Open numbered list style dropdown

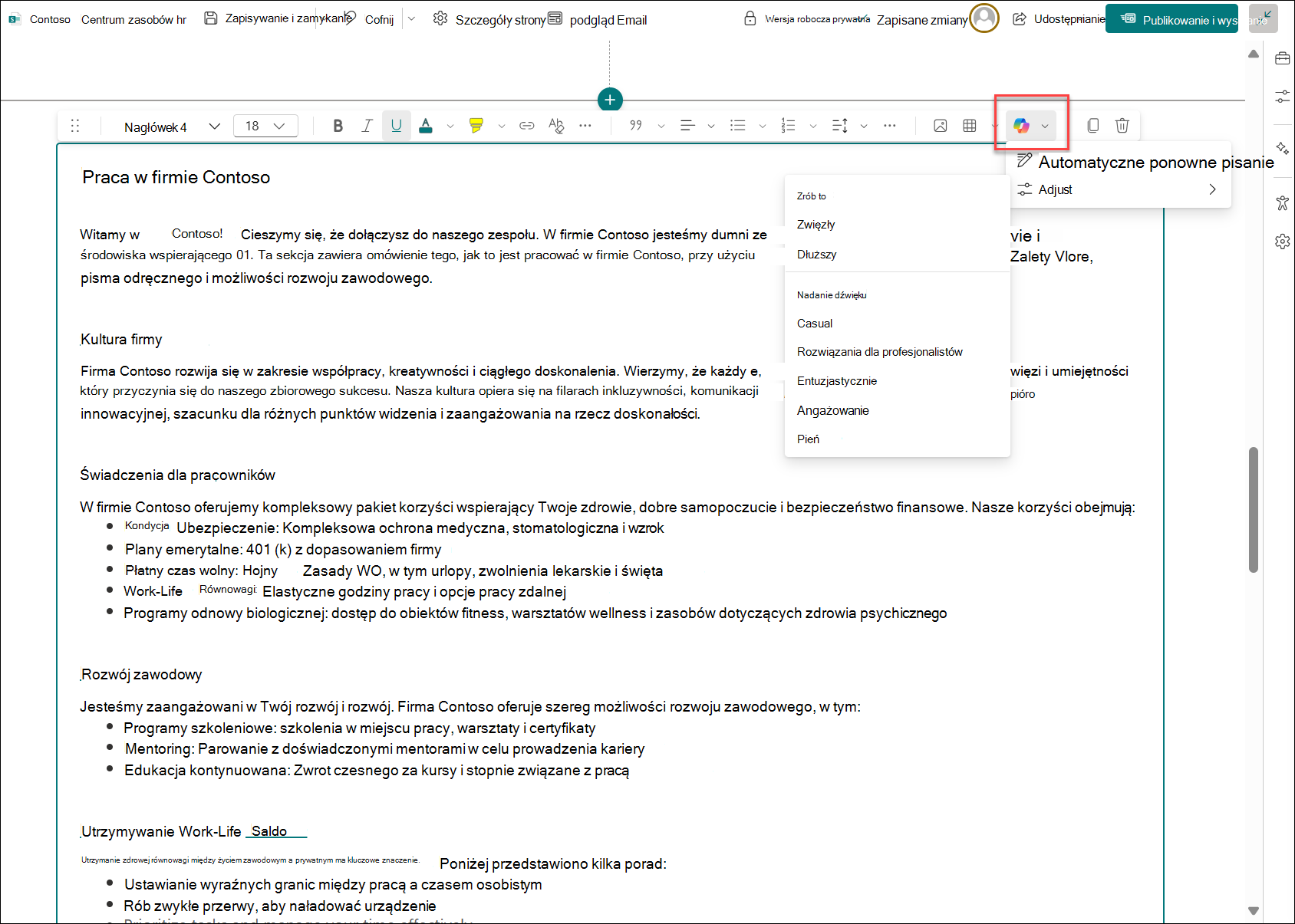(813, 126)
